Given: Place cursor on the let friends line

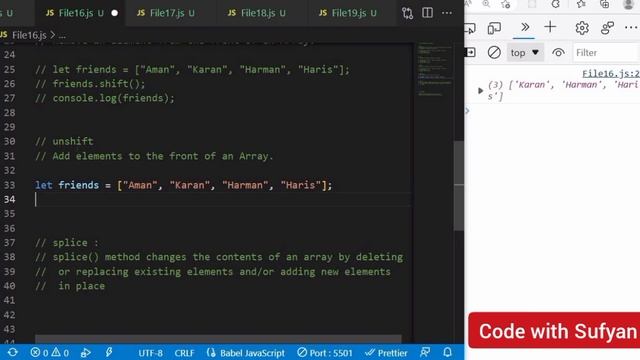Looking at the screenshot, I should pyautogui.click(x=184, y=185).
